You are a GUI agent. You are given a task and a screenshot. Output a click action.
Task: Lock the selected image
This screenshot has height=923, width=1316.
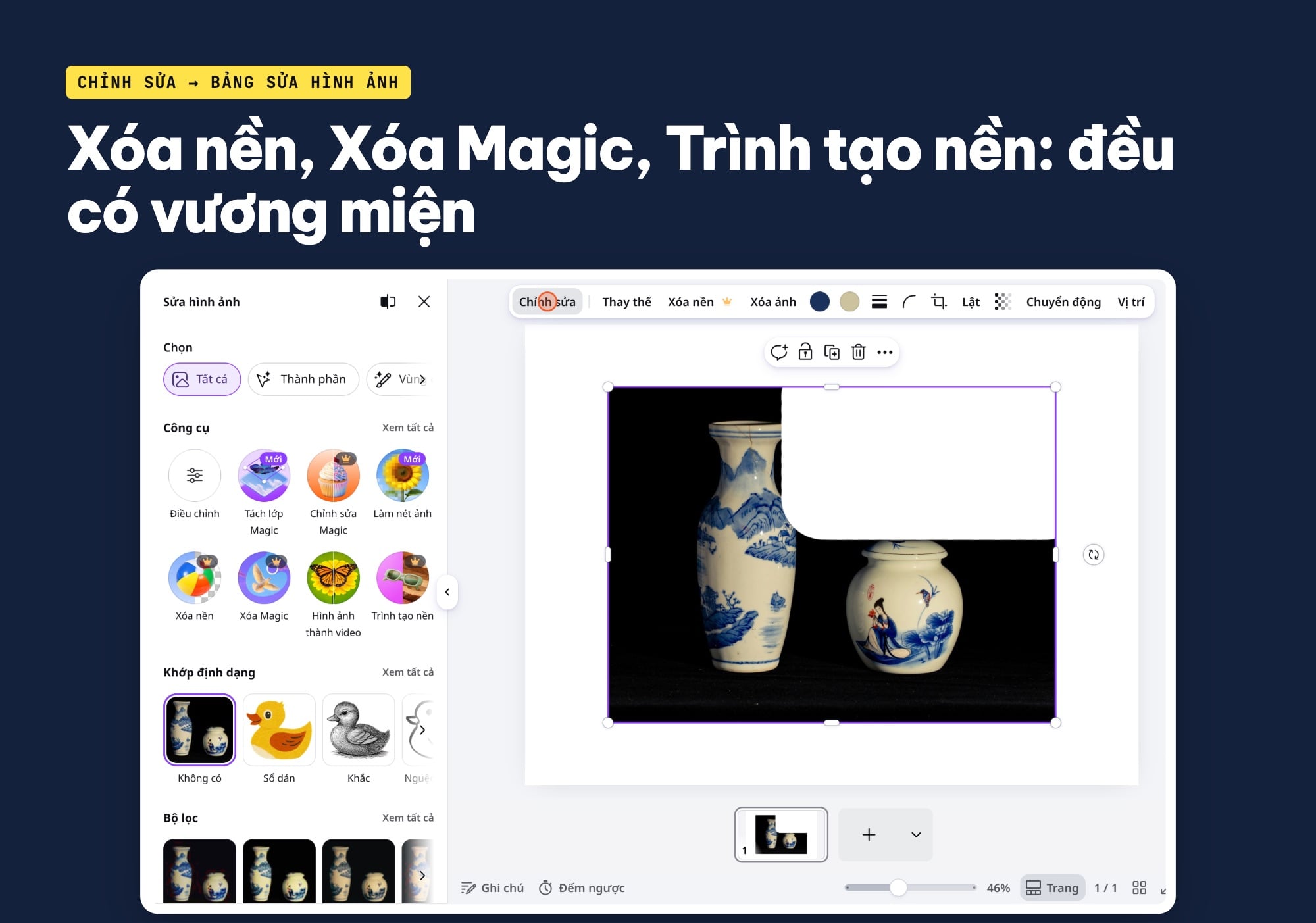pos(805,352)
